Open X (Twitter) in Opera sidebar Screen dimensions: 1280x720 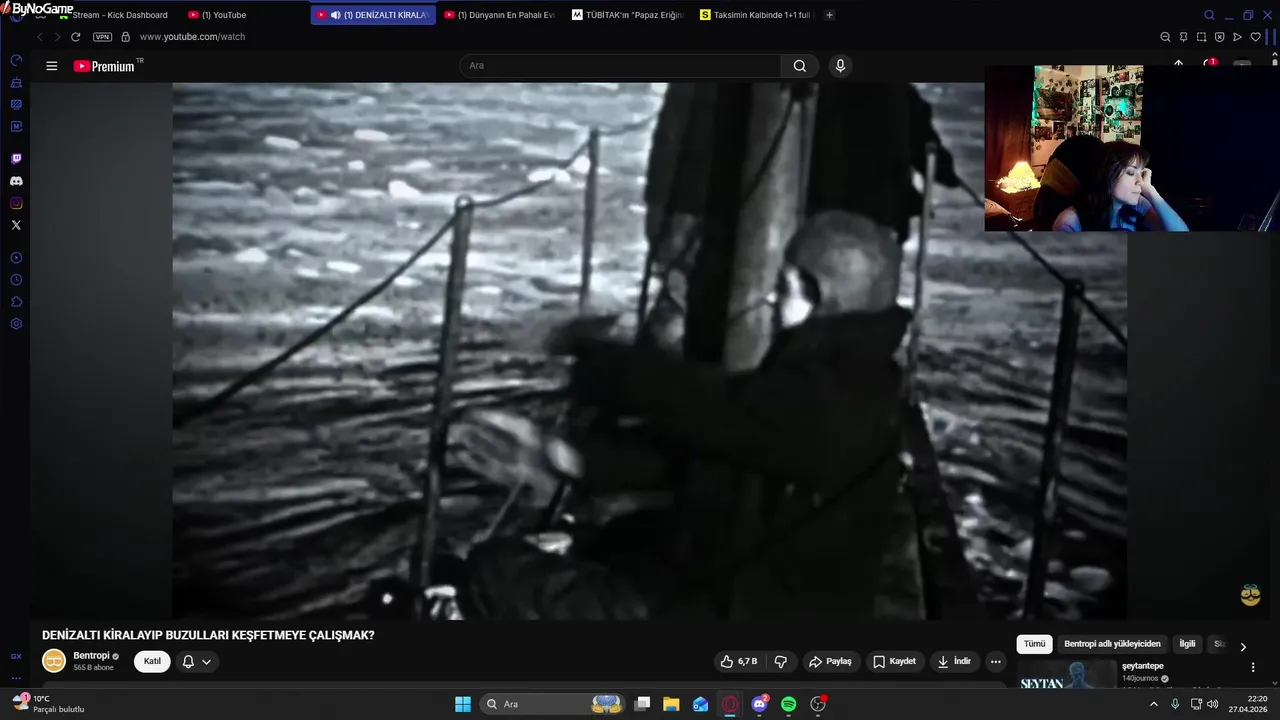point(16,225)
